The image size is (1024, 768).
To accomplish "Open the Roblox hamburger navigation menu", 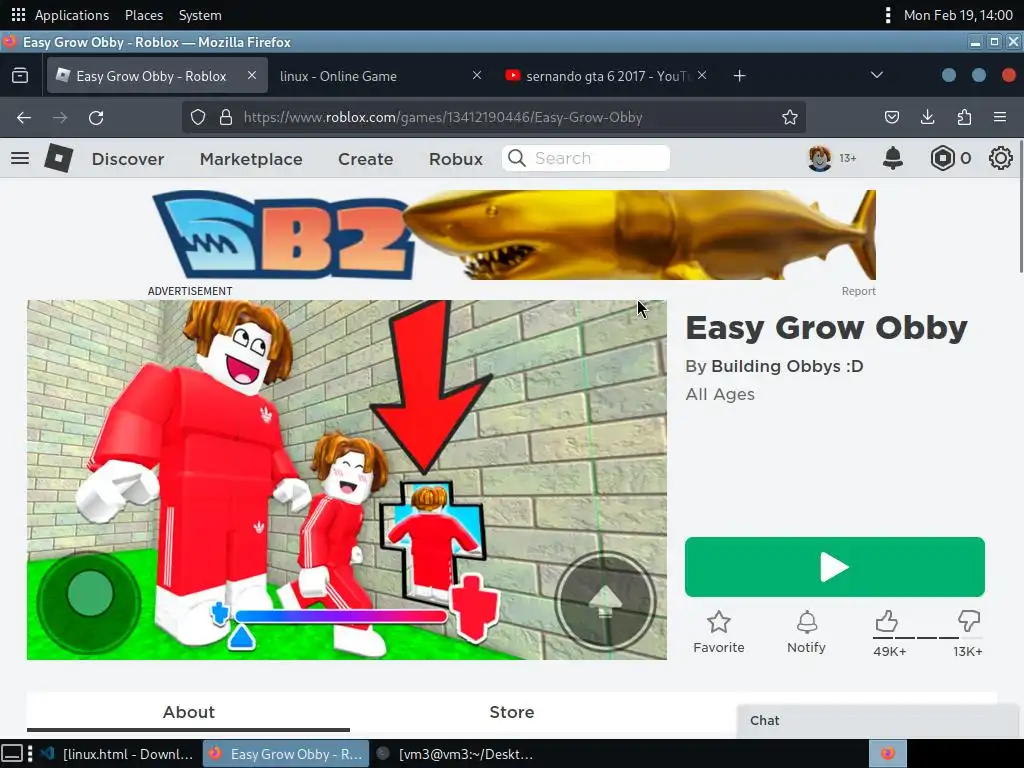I will point(20,158).
